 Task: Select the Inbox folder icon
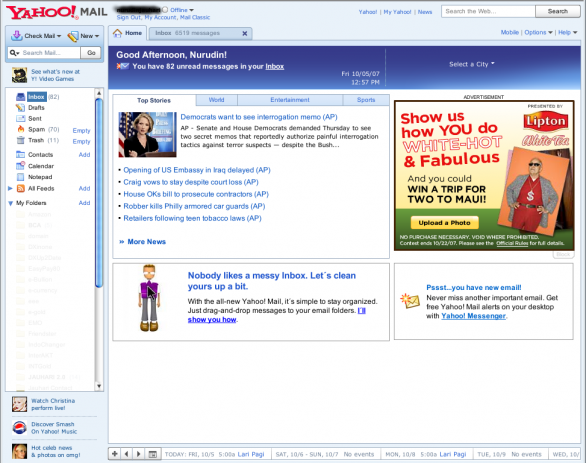click(x=21, y=97)
